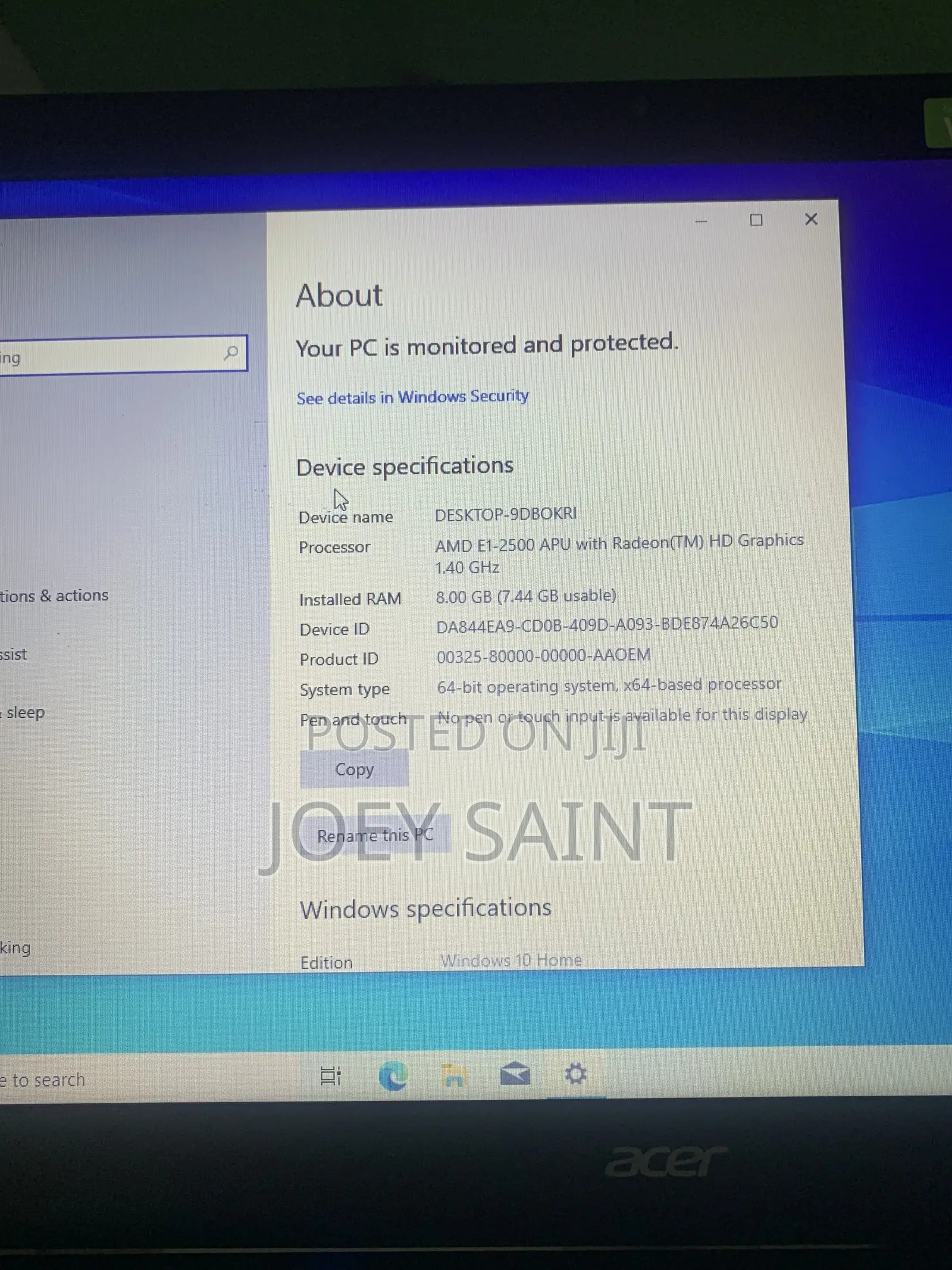Select the Windows 10 Home edition value
The height and width of the screenshot is (1270, 952).
click(511, 960)
